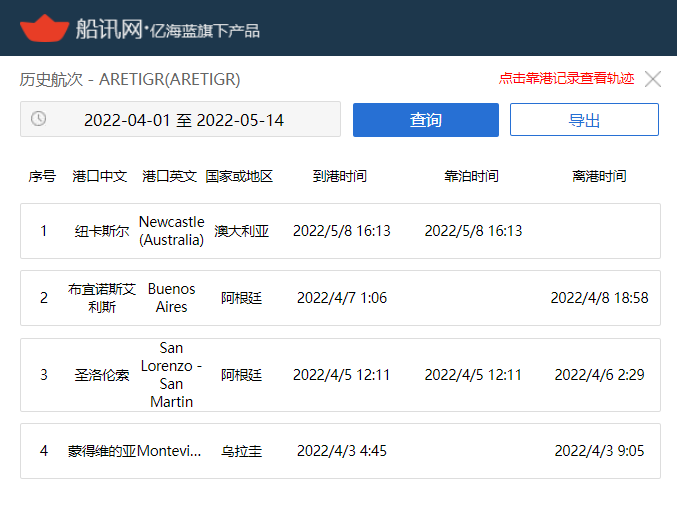Click the 国家或地区 column header
677x527 pixels.
pos(239,176)
